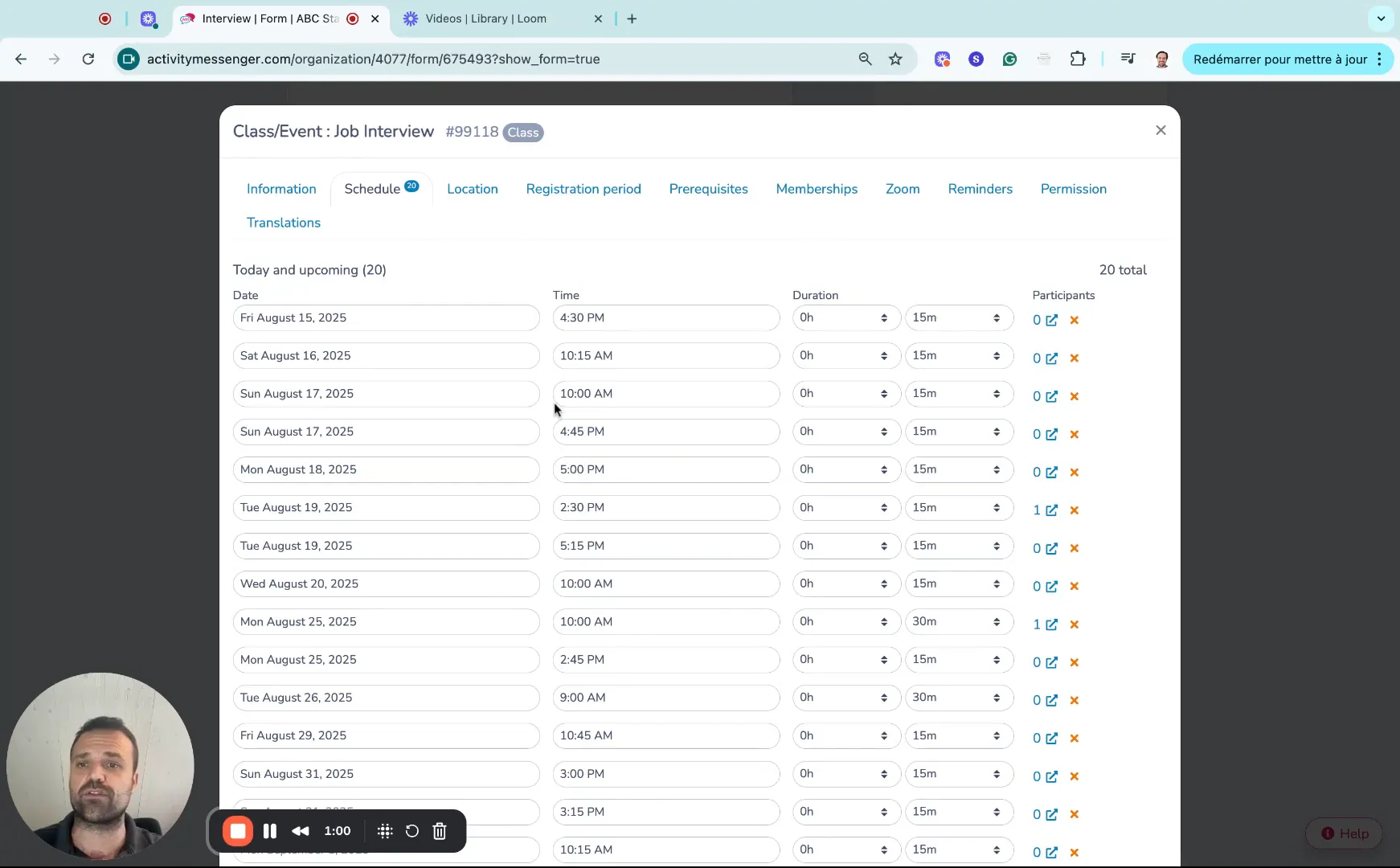Open the Prerequisites tab
The image size is (1400, 868).
coord(708,189)
